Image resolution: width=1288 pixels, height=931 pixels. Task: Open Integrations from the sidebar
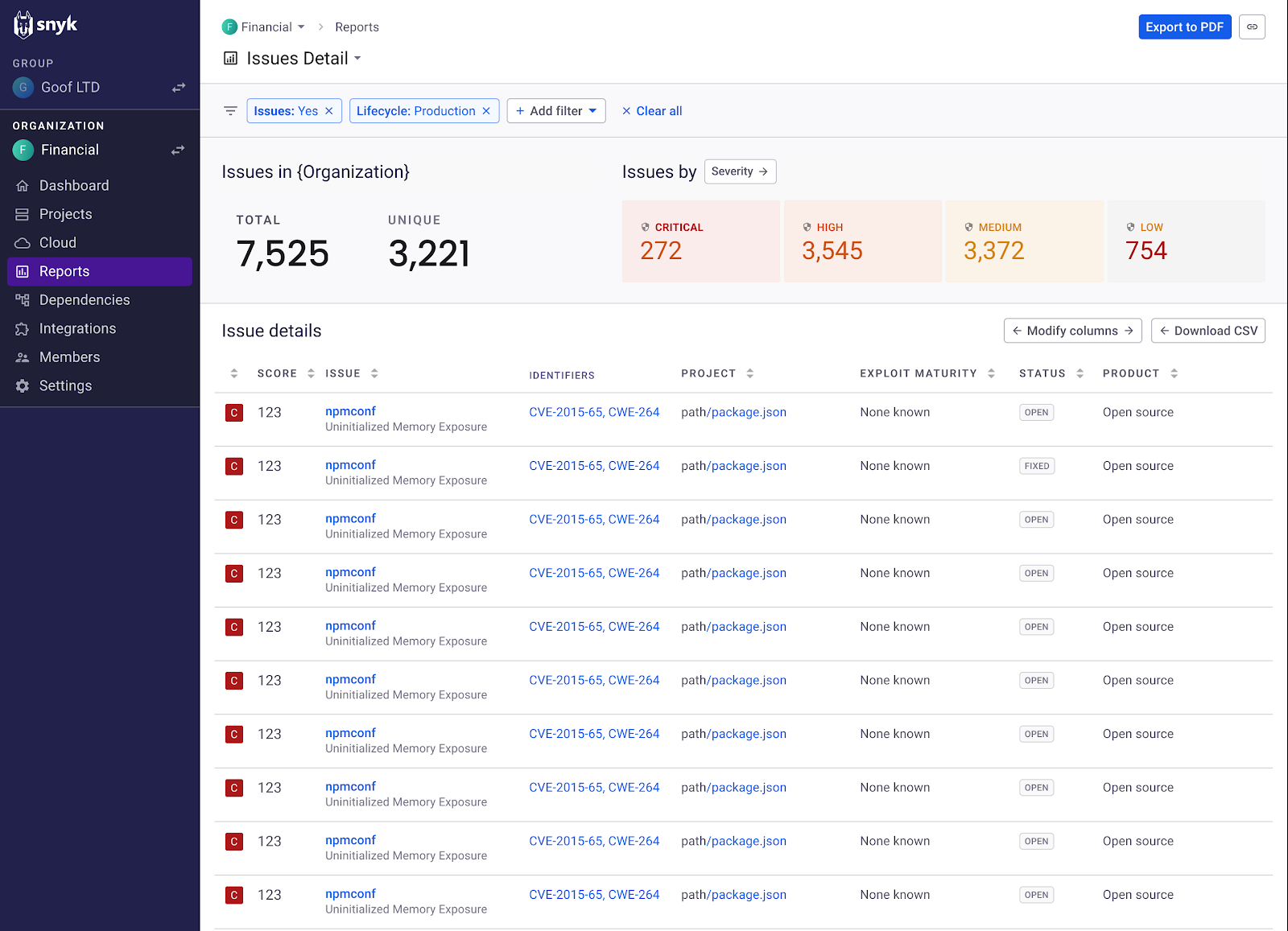click(100, 328)
